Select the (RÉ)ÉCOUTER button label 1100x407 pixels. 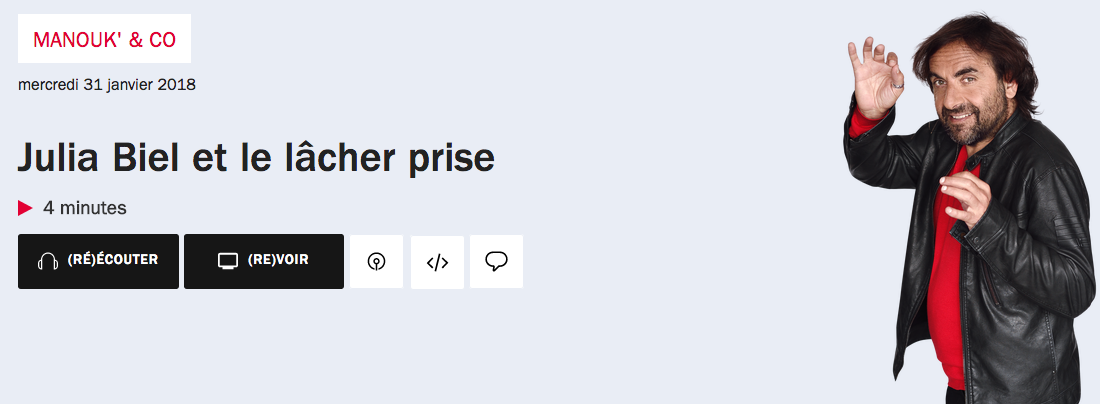pos(112,260)
